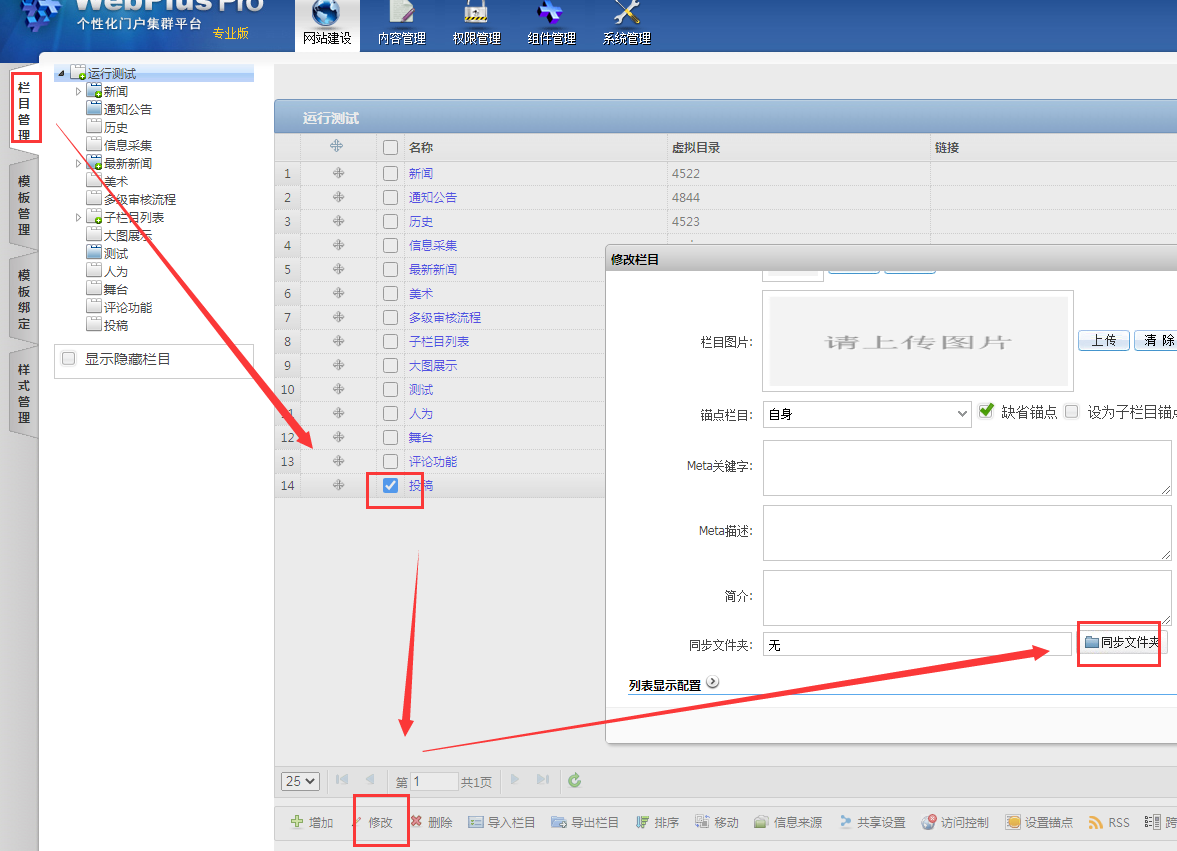The width and height of the screenshot is (1177, 851).
Task: Switch to the 模板管理 side tab
Action: pyautogui.click(x=24, y=206)
